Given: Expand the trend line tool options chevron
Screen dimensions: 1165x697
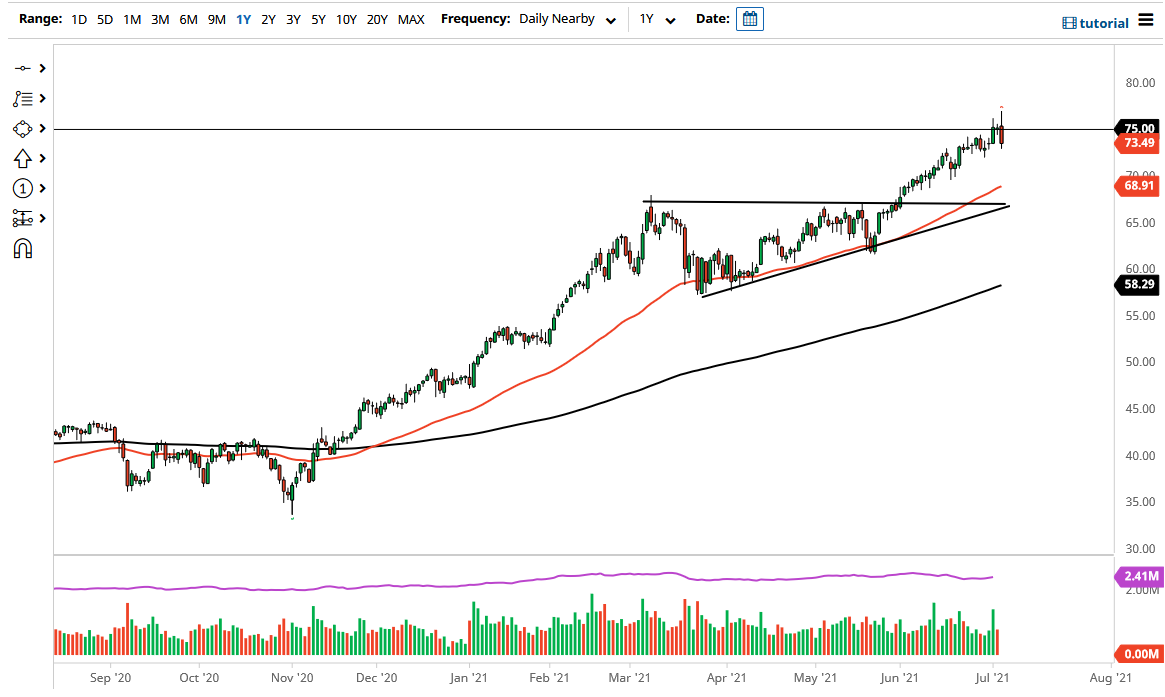Looking at the screenshot, I should [41, 68].
